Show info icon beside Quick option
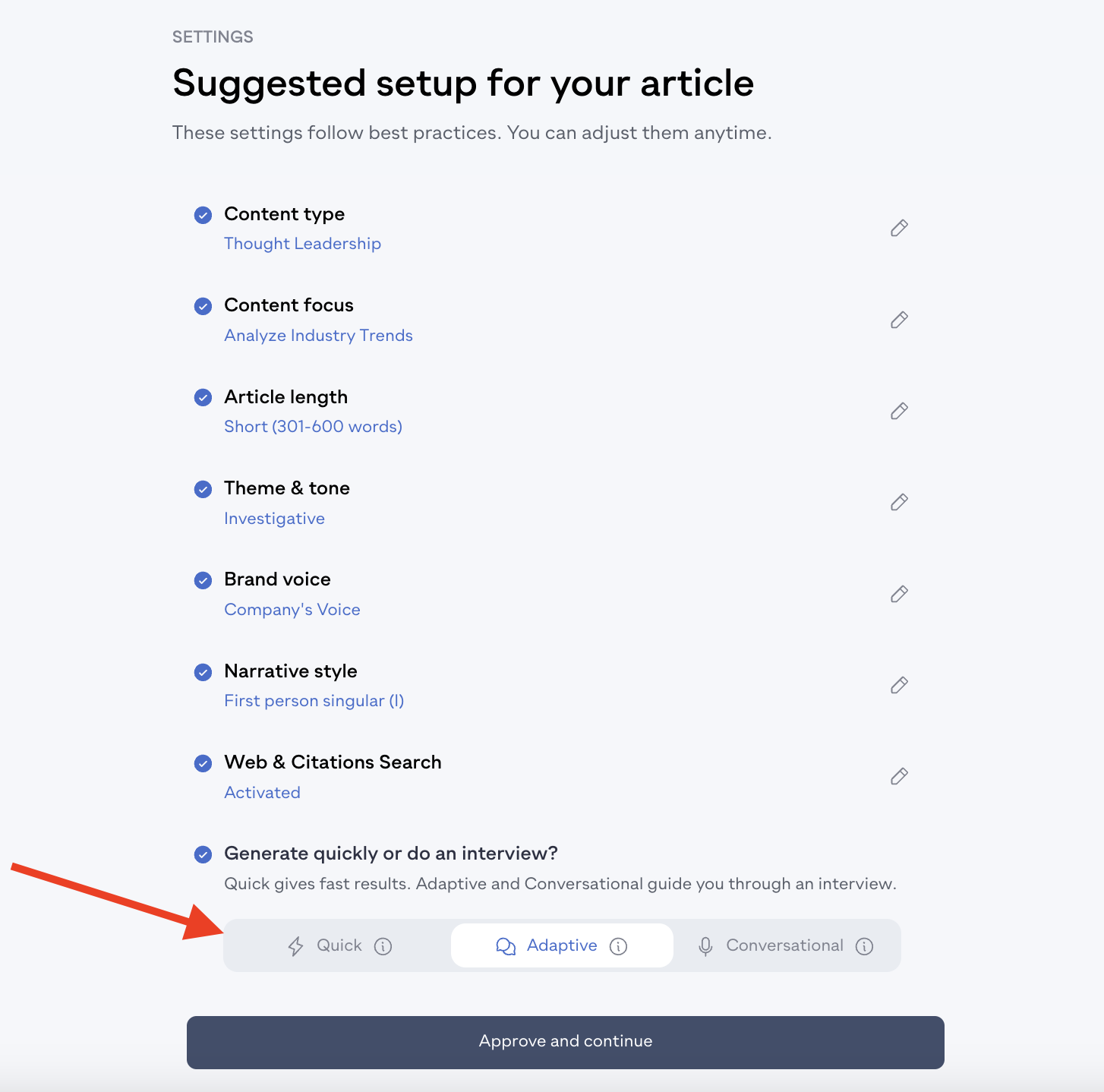This screenshot has height=1092, width=1104. tap(383, 946)
